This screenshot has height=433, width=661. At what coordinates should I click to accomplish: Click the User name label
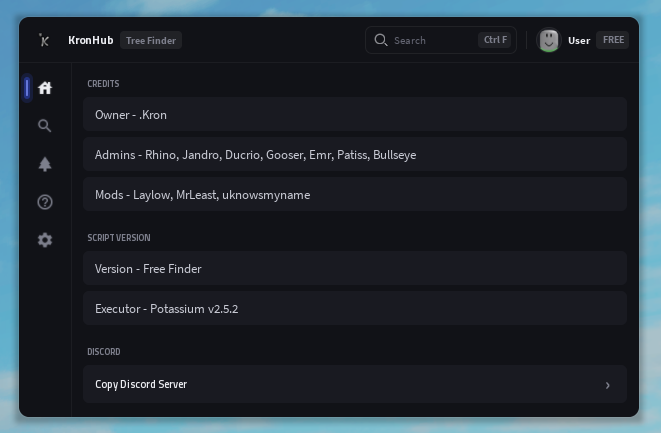579,40
